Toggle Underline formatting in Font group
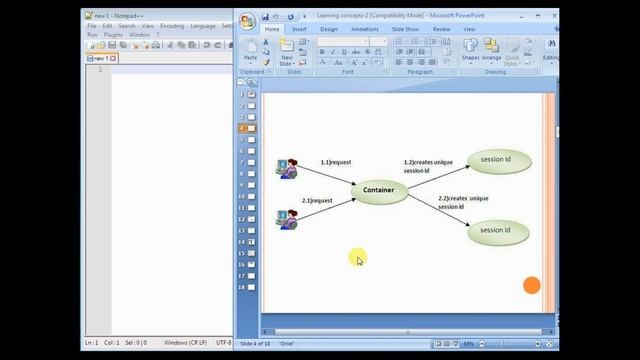640x360 pixels. coord(344,52)
